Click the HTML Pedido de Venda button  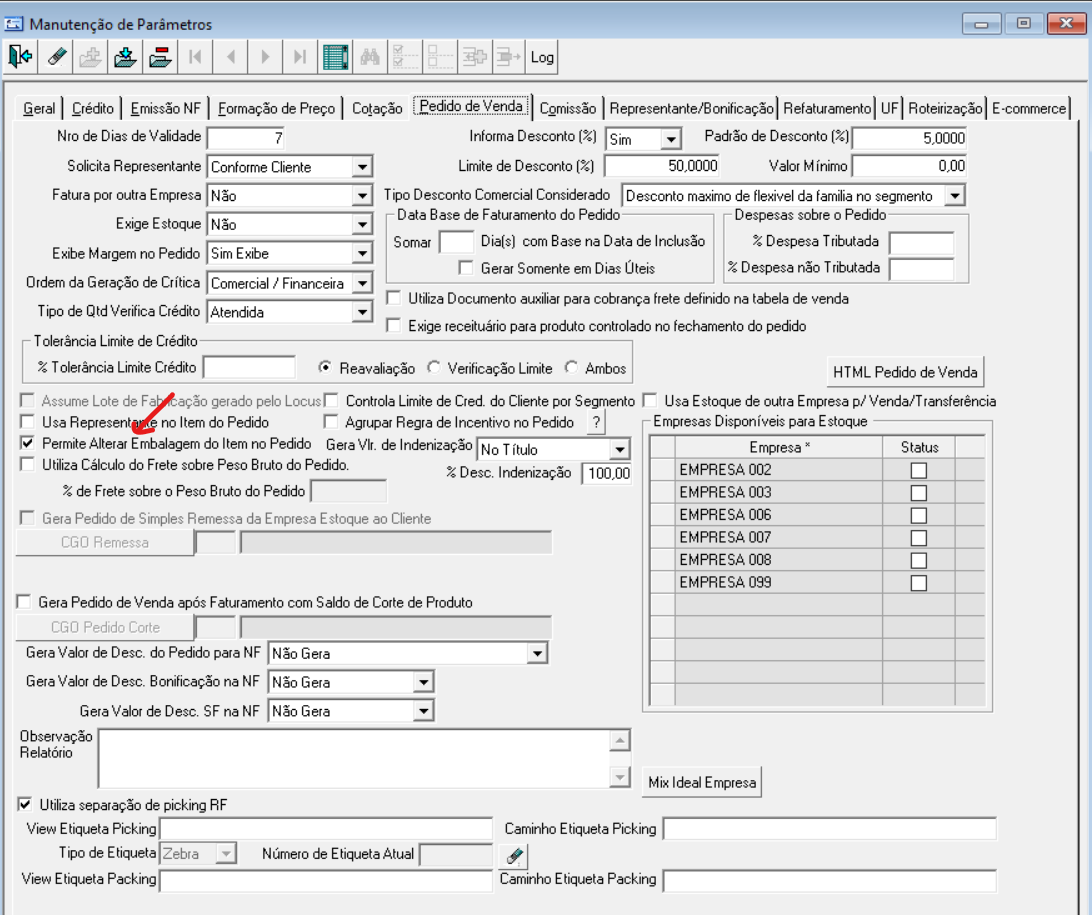point(905,372)
